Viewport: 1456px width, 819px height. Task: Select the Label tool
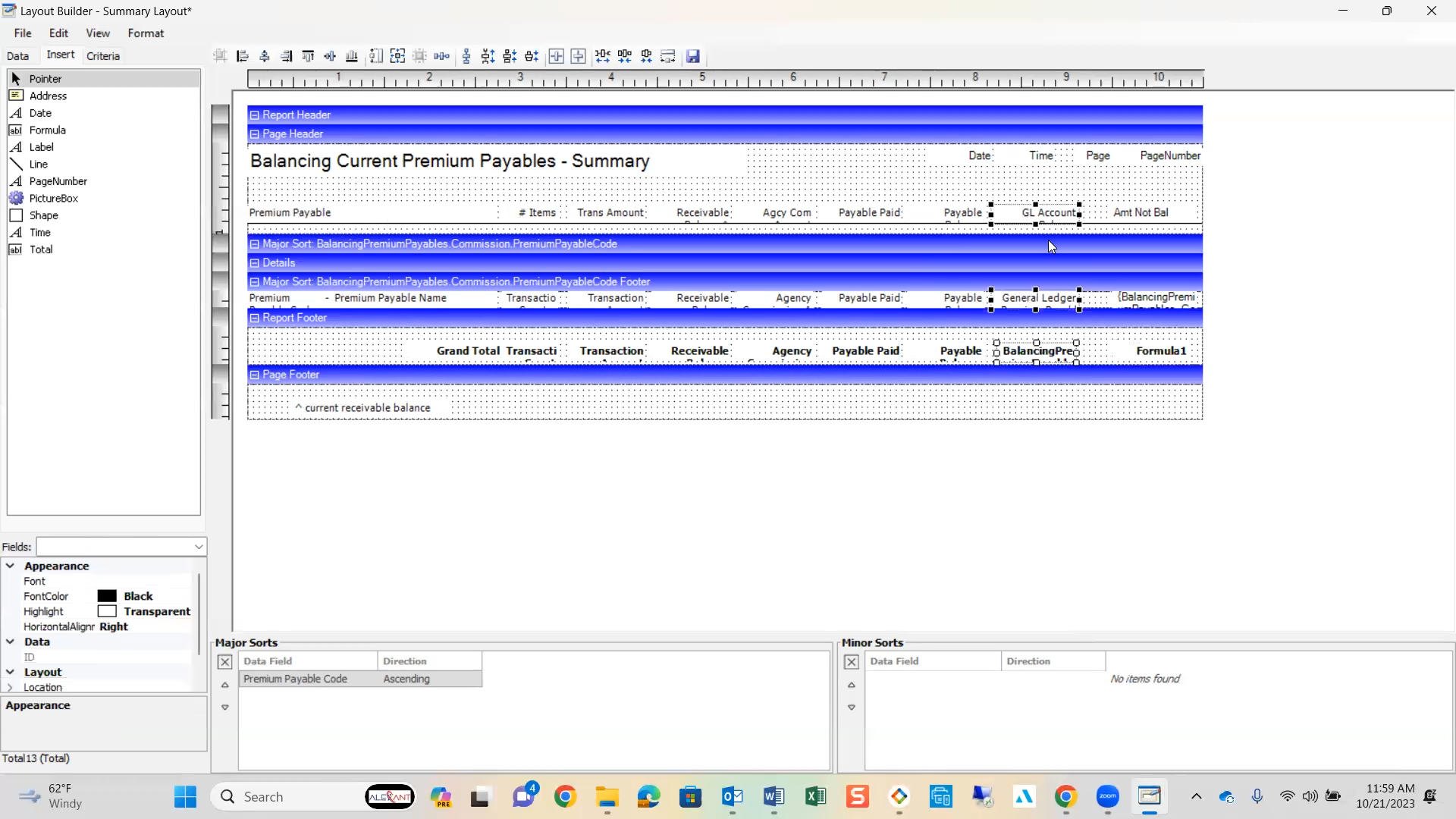point(42,147)
